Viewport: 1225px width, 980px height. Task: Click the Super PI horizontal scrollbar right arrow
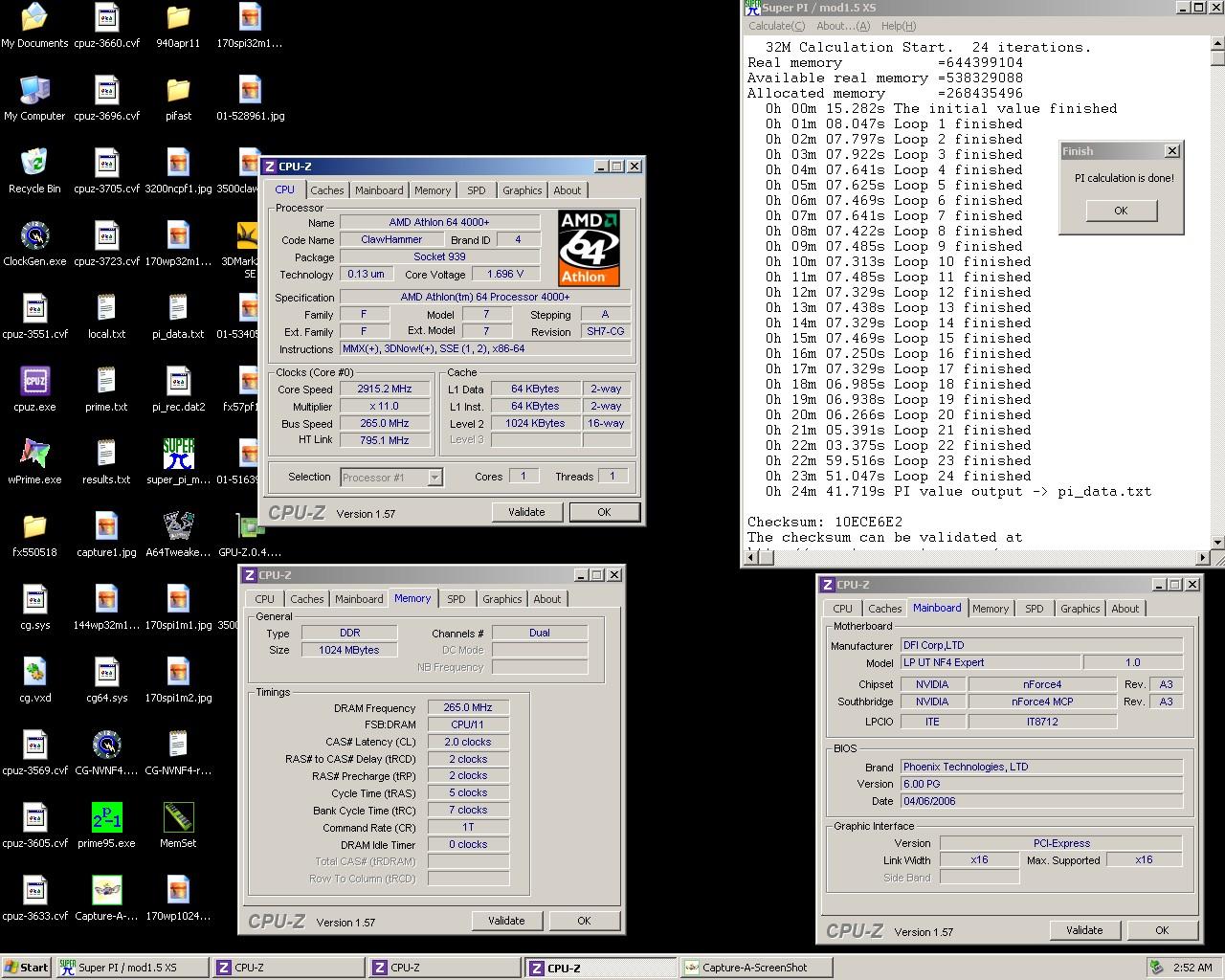[1202, 557]
